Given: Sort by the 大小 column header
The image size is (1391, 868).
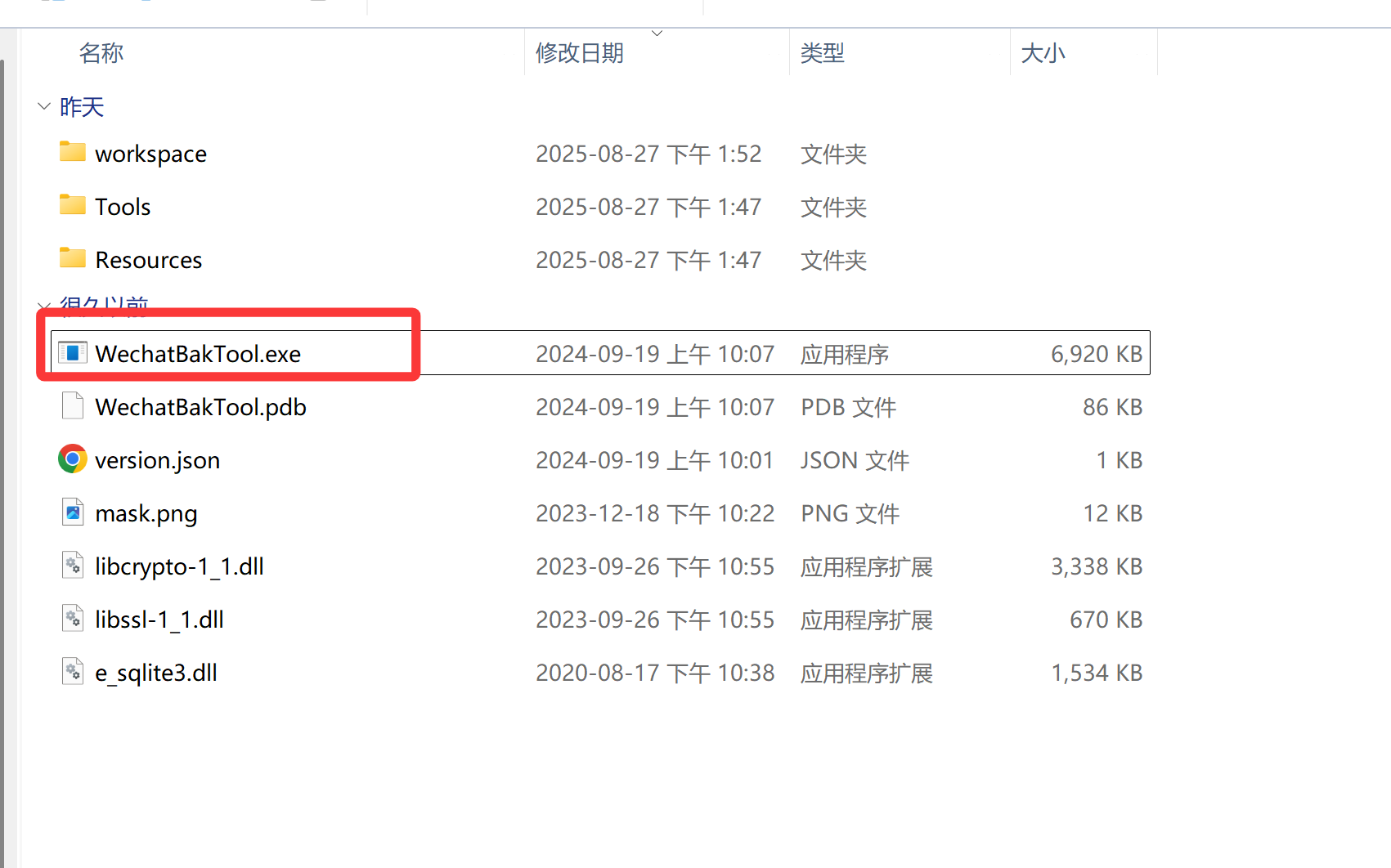Looking at the screenshot, I should [x=1043, y=53].
